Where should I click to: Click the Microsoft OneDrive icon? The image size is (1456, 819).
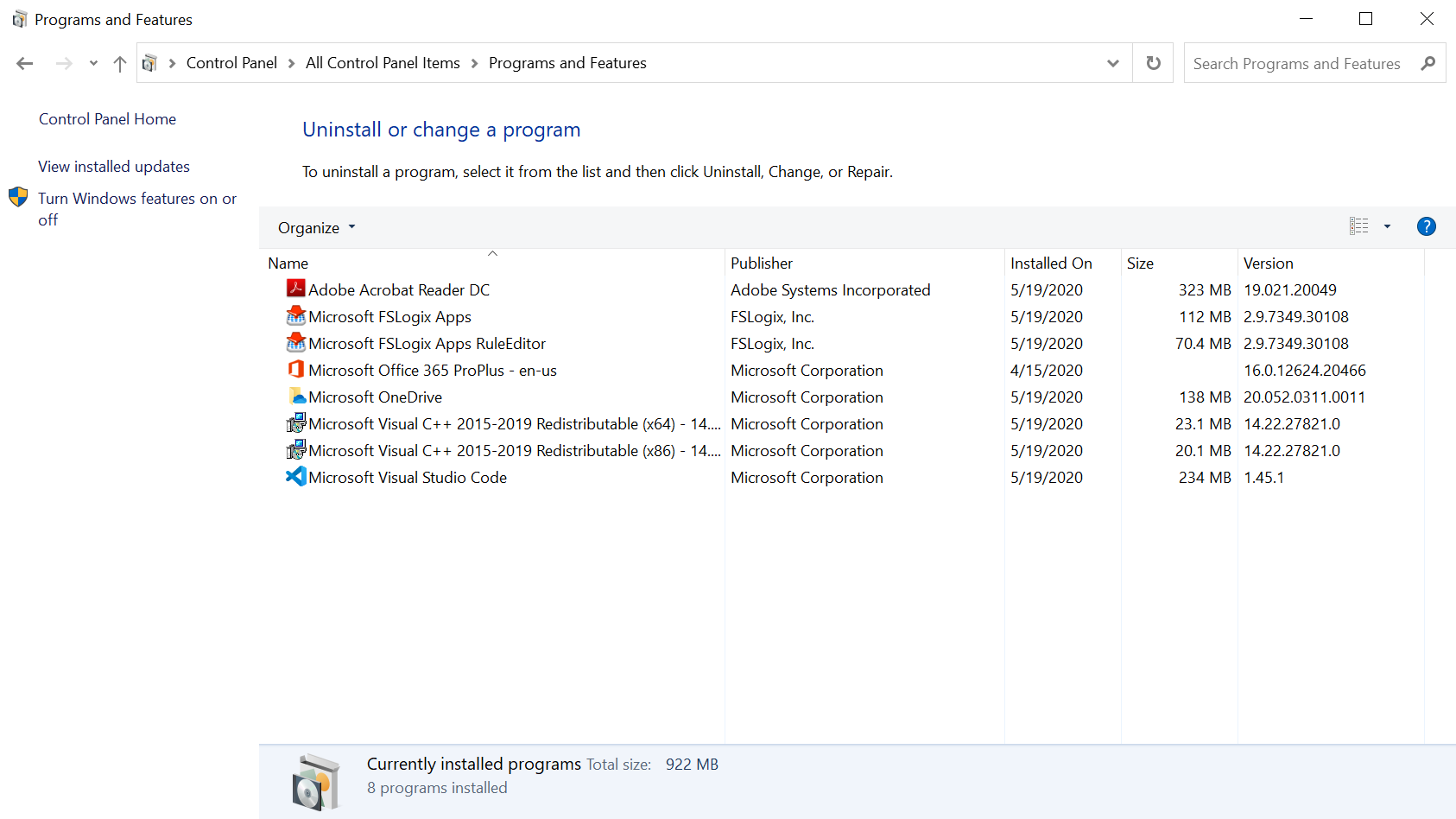pyautogui.click(x=296, y=396)
